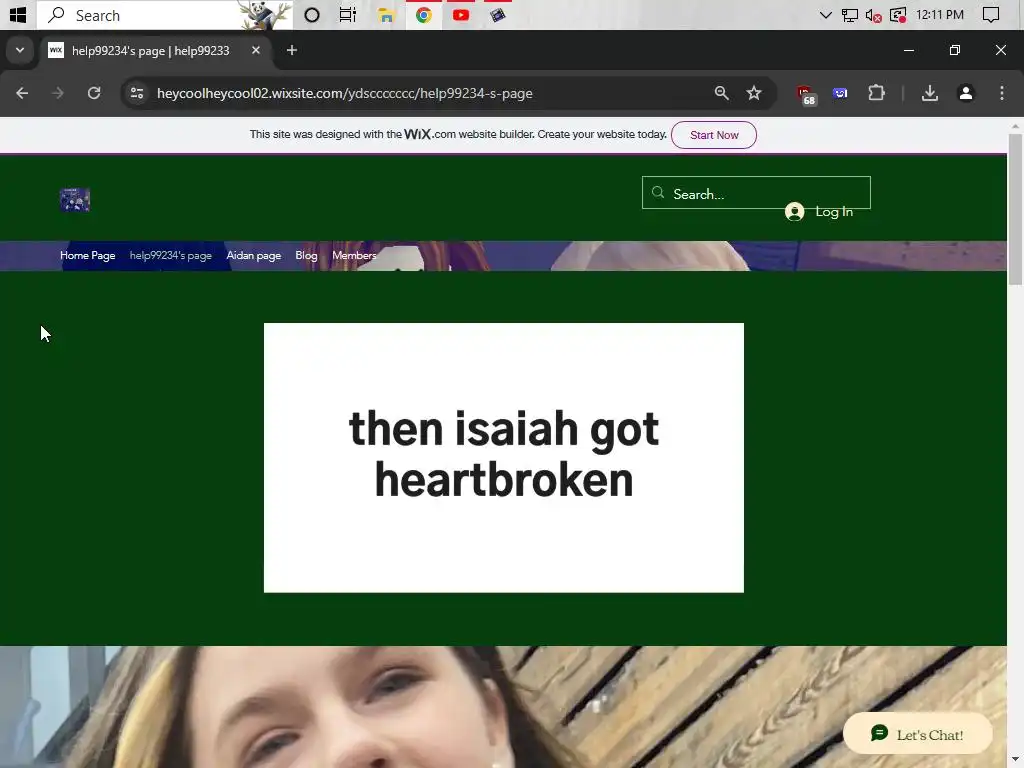Open the Windows Start menu
This screenshot has height=768, width=1024.
tap(18, 14)
